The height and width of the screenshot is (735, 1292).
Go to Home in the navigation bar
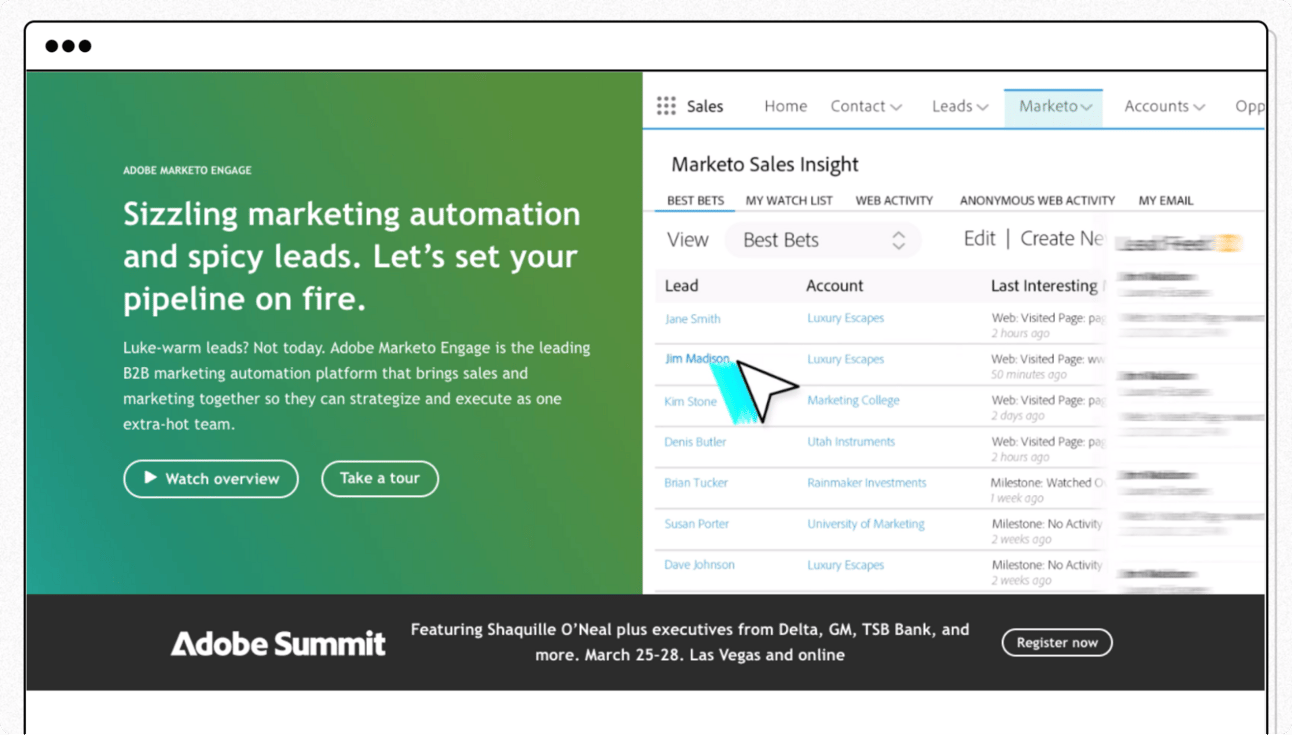coord(786,105)
